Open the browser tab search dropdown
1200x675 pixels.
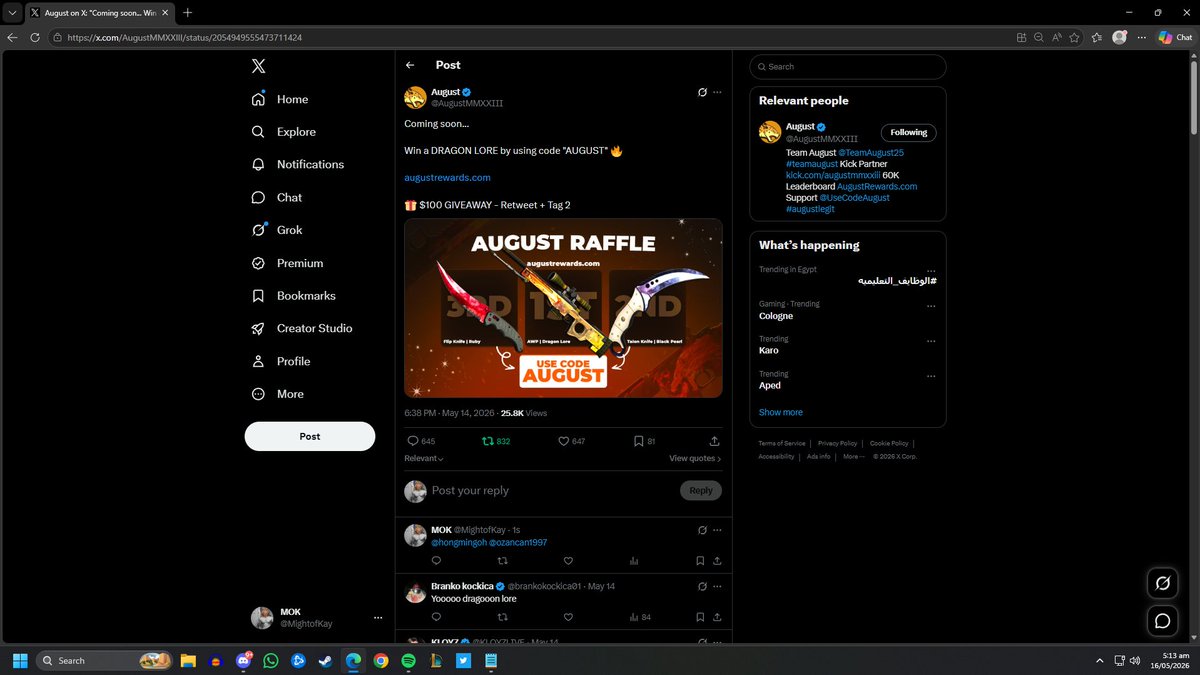11,13
